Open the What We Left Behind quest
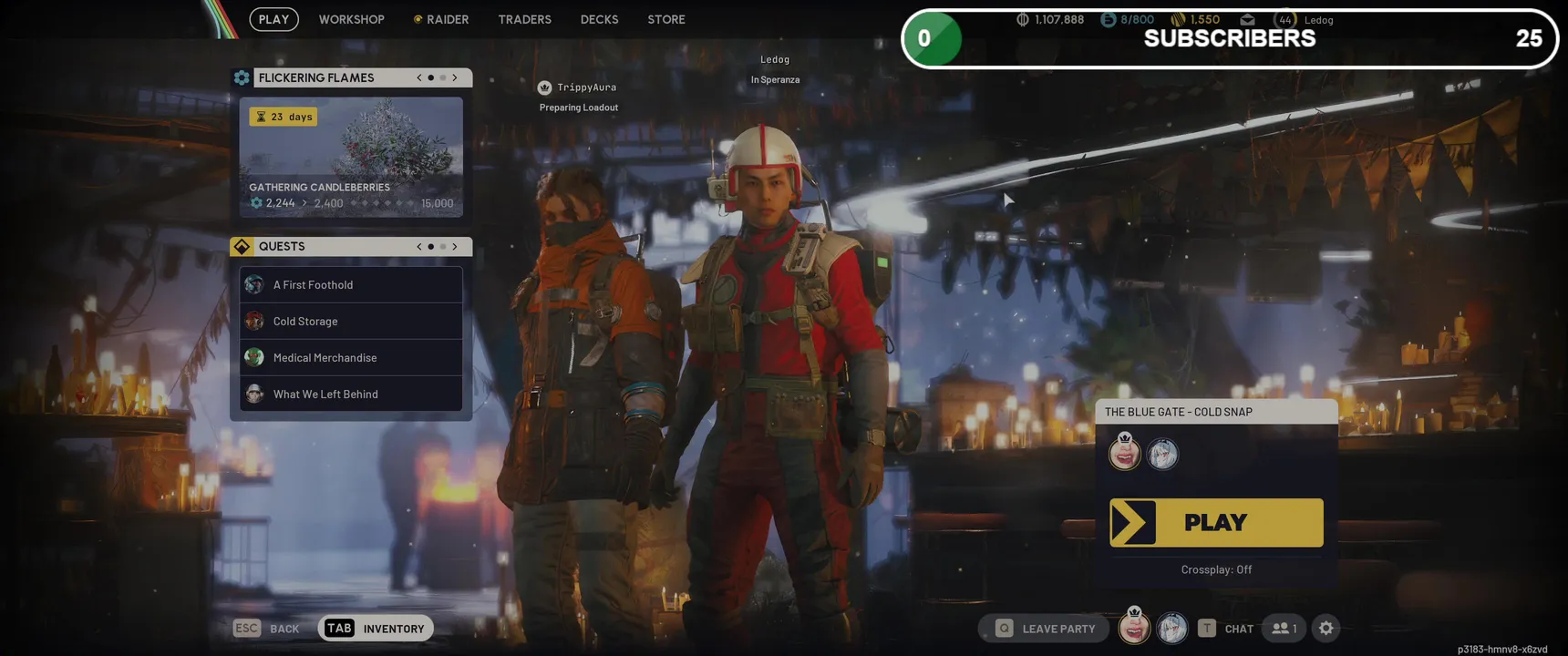The height and width of the screenshot is (656, 1568). (x=351, y=394)
